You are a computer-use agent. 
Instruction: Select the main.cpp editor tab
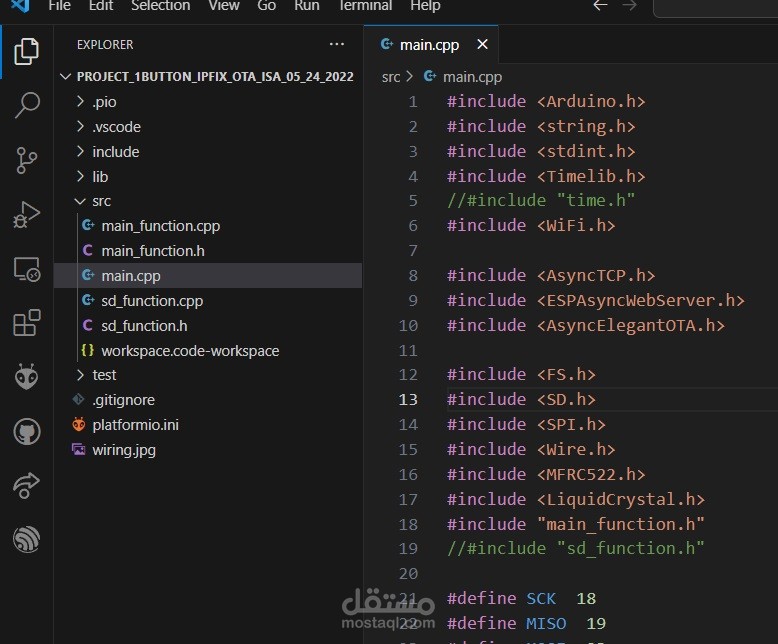pos(430,45)
